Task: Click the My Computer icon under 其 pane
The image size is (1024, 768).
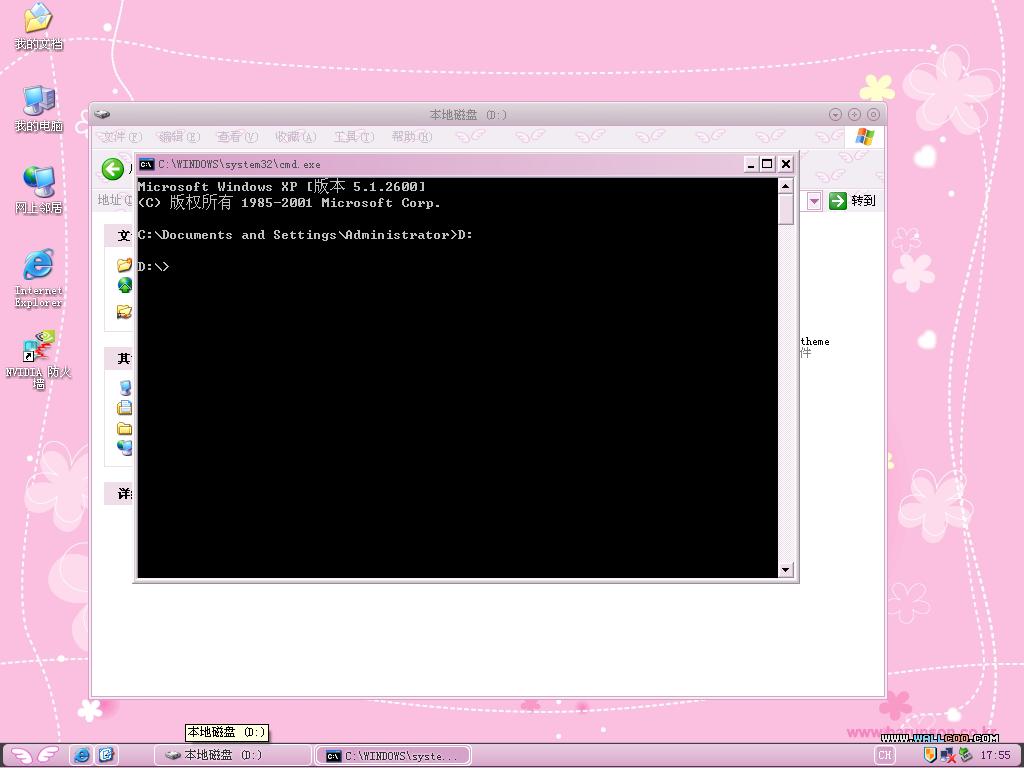Action: (125, 387)
